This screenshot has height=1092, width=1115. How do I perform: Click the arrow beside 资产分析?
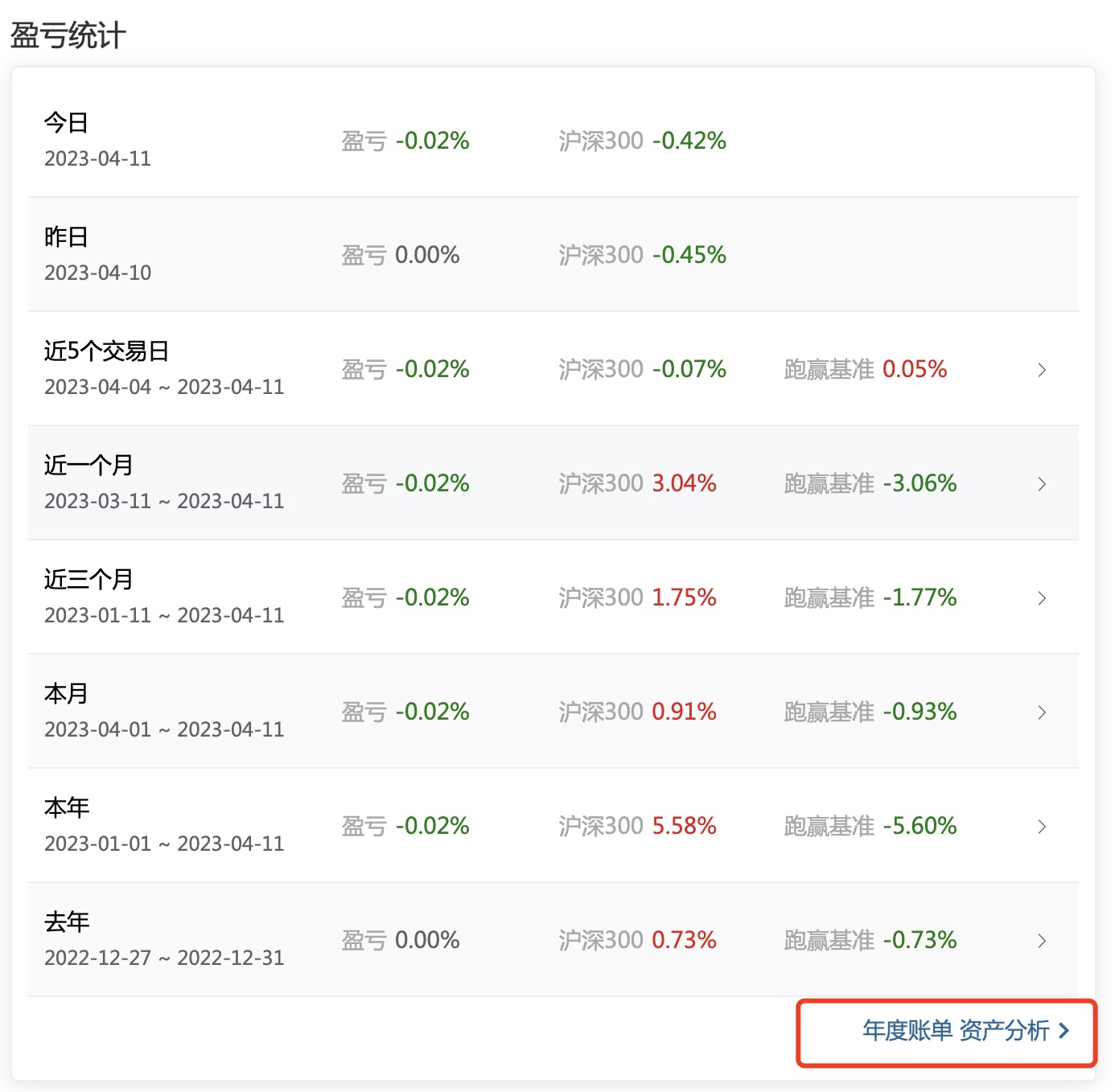point(1064,1031)
